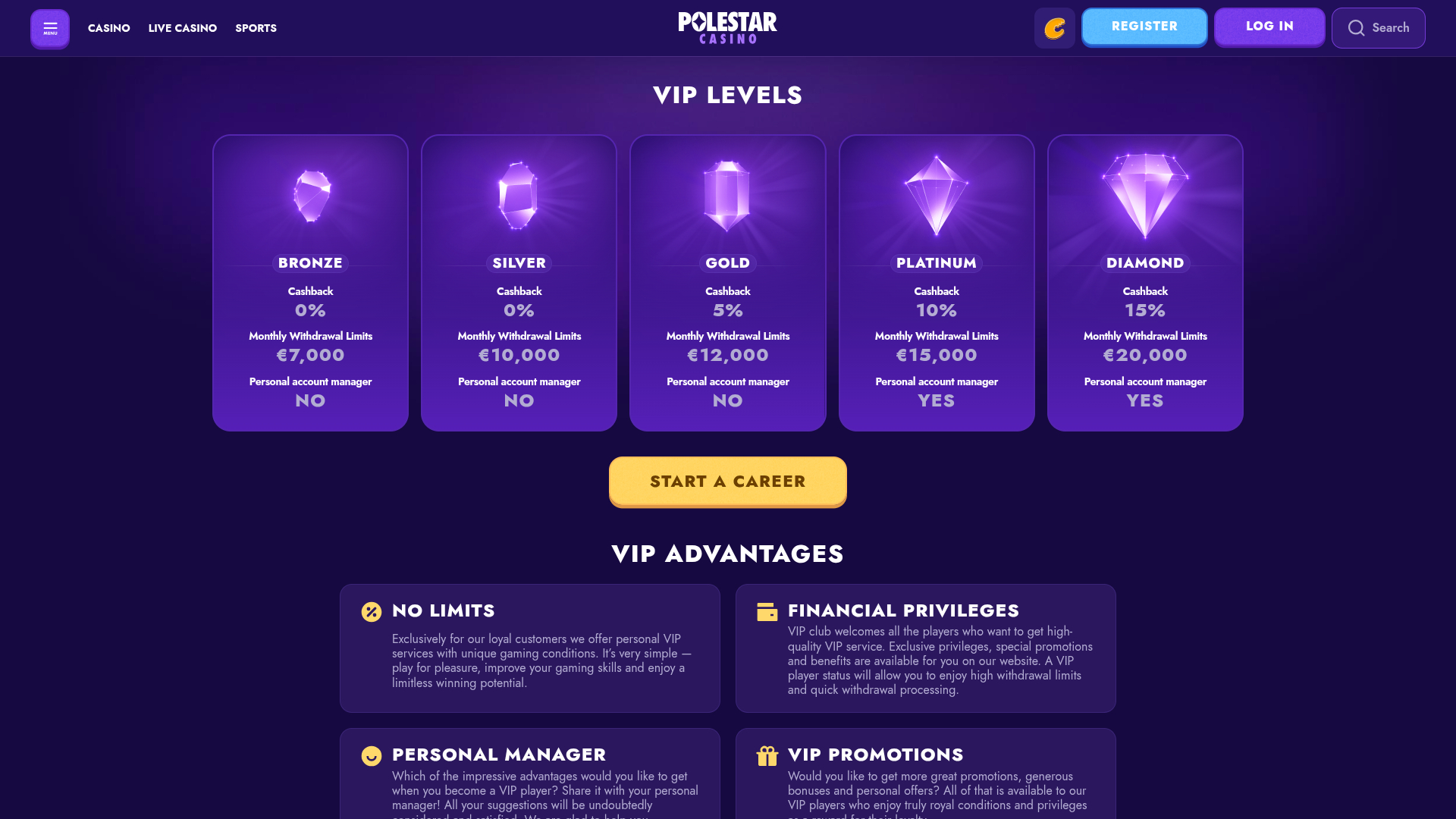Click the gift icon beside VIP Promotions

tap(767, 755)
